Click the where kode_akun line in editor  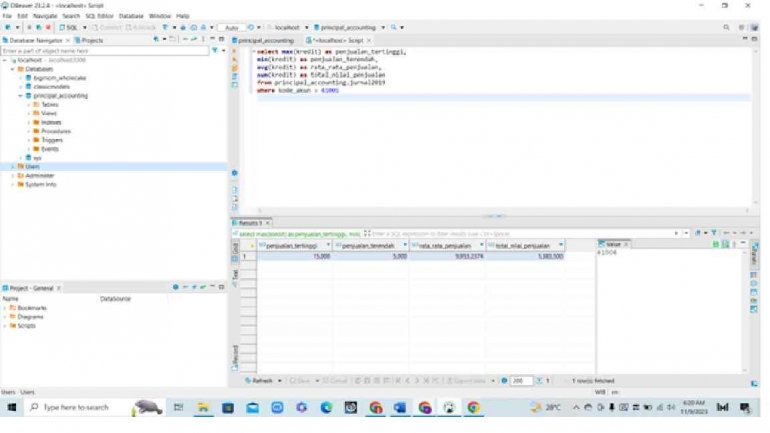[x=298, y=91]
